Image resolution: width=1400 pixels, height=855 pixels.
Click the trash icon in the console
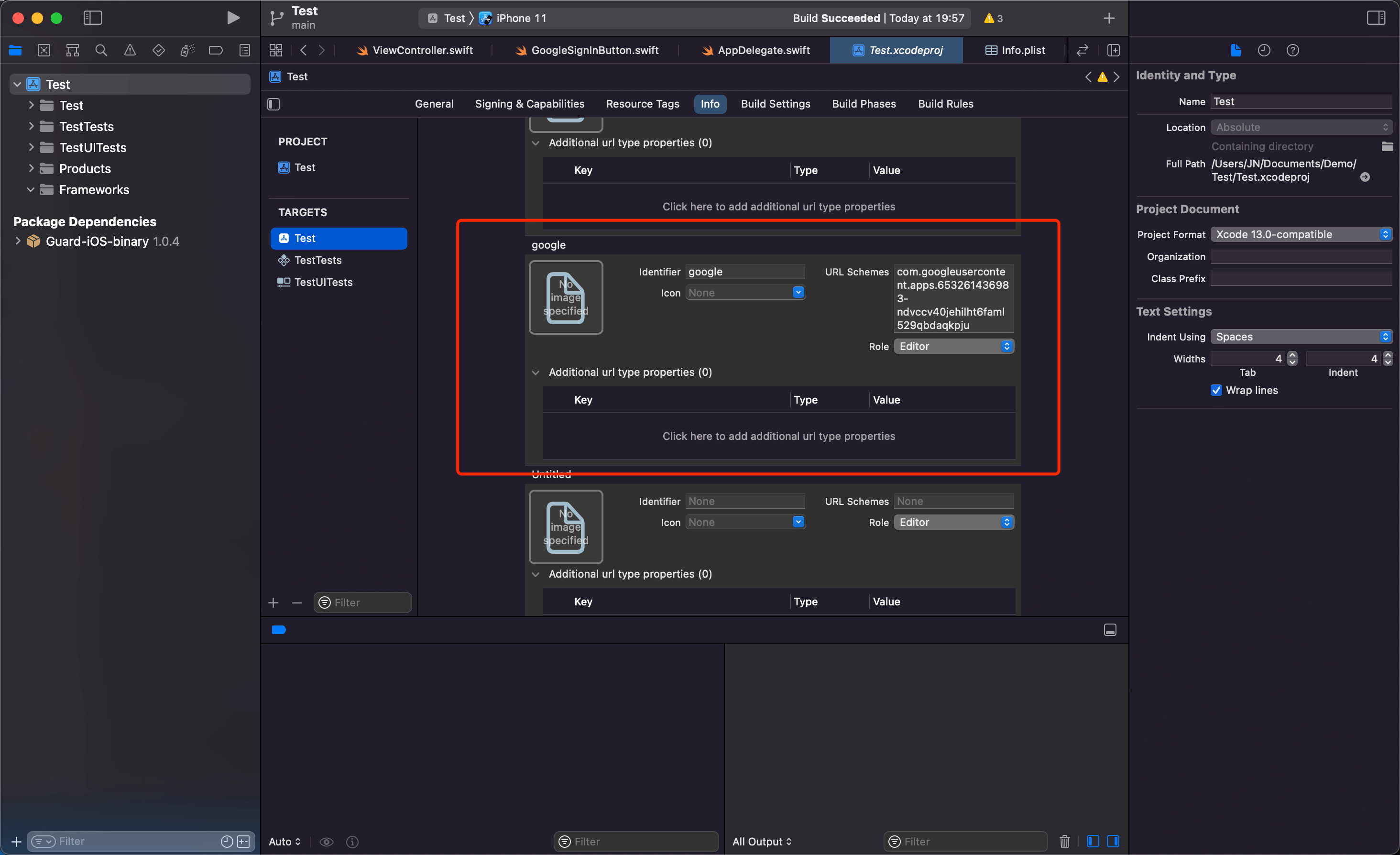(1064, 841)
